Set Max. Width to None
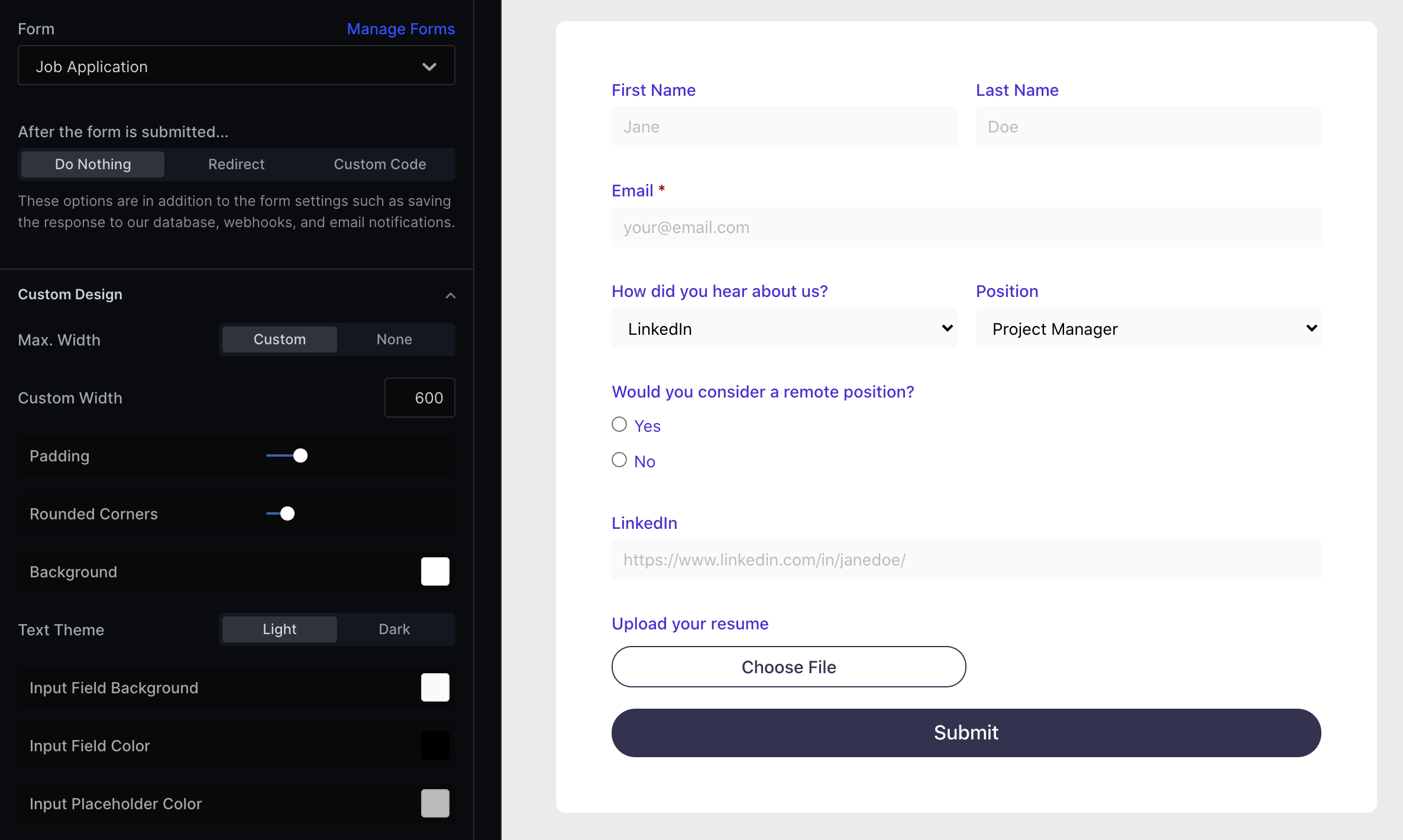The height and width of the screenshot is (840, 1403). pyautogui.click(x=394, y=340)
